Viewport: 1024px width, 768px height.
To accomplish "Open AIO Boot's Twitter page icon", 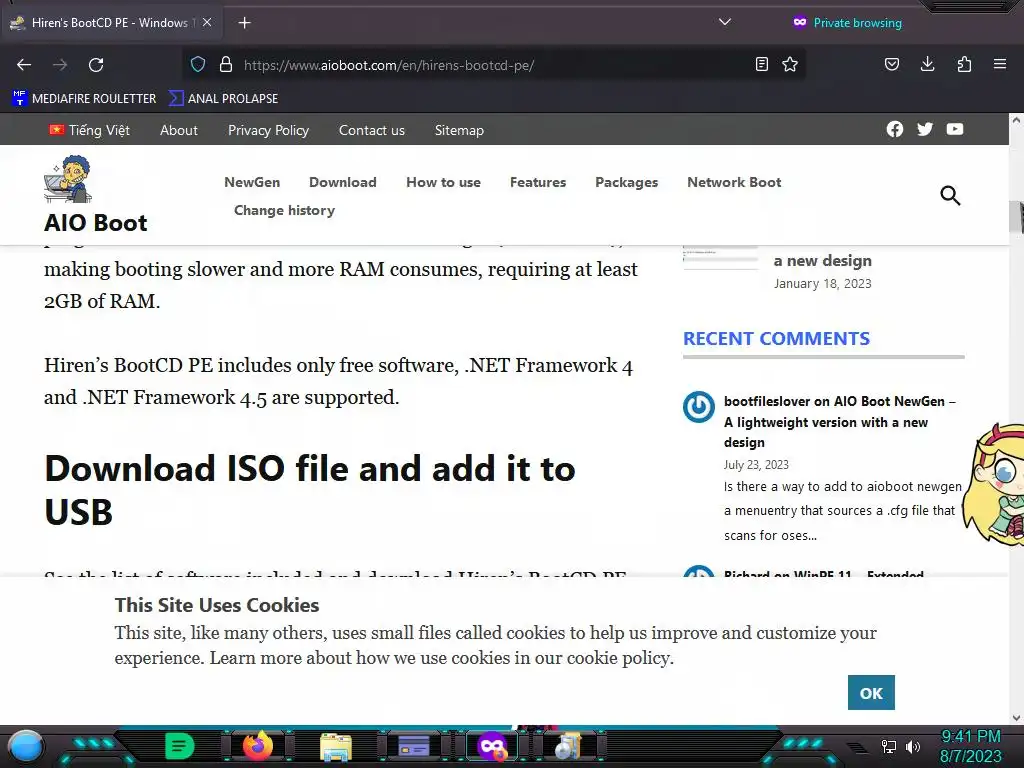I will tap(925, 129).
